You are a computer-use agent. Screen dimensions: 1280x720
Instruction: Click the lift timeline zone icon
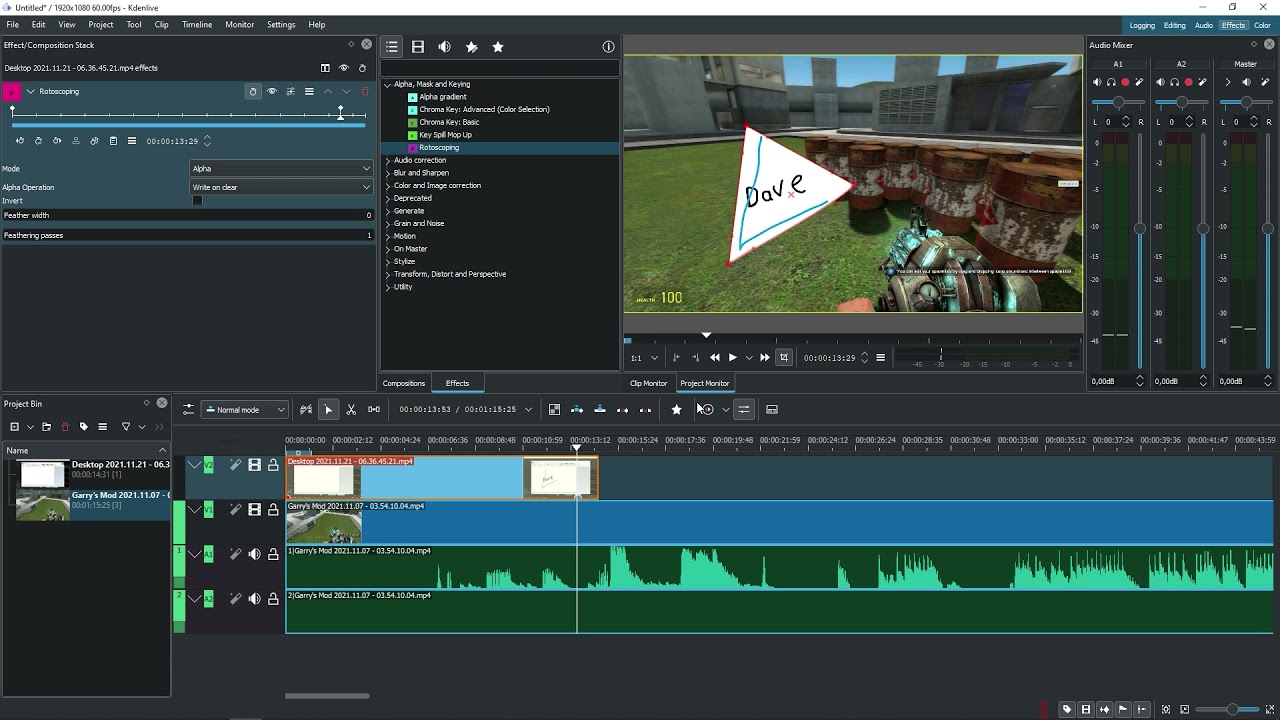point(645,409)
